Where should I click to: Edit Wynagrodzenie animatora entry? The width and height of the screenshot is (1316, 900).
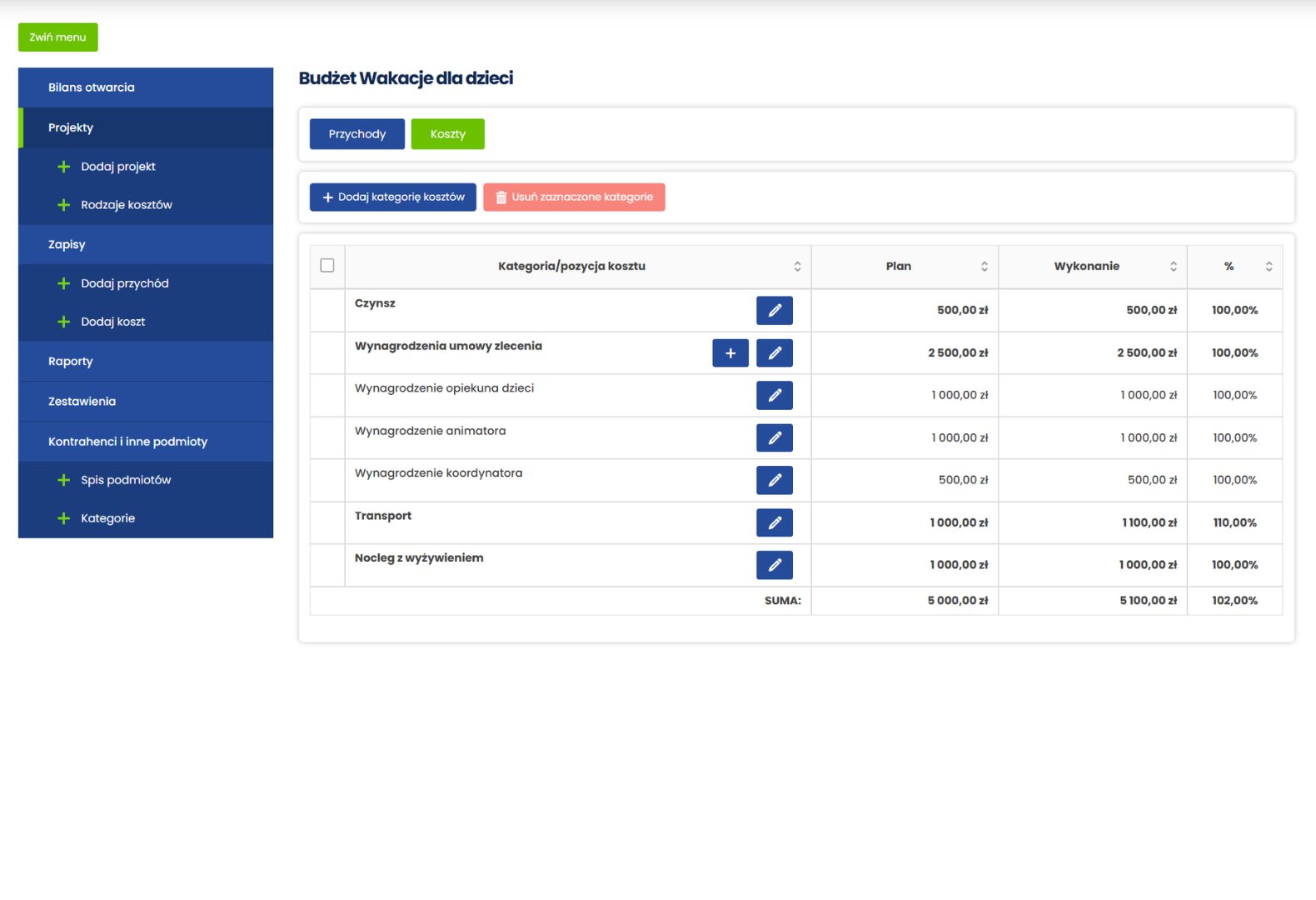[x=774, y=437]
